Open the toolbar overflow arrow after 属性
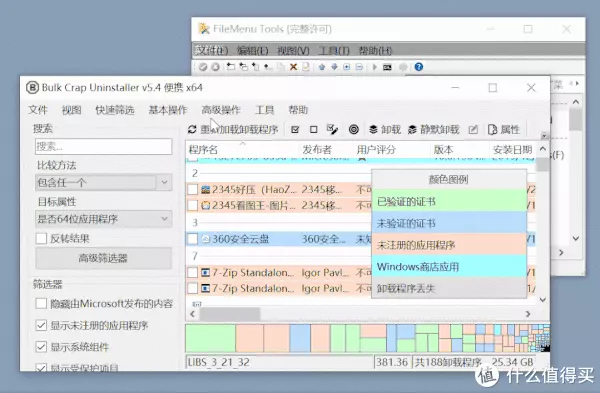 (x=544, y=136)
